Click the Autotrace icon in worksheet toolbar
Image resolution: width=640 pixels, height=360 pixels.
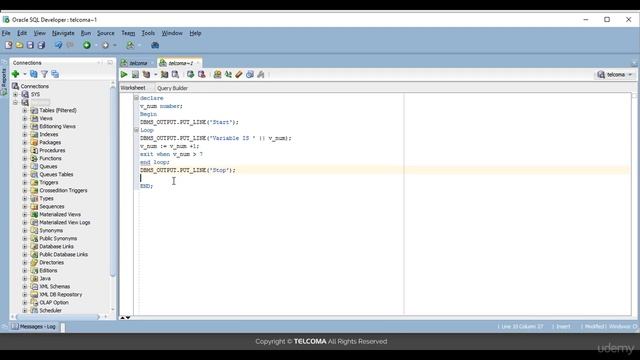pyautogui.click(x=164, y=74)
